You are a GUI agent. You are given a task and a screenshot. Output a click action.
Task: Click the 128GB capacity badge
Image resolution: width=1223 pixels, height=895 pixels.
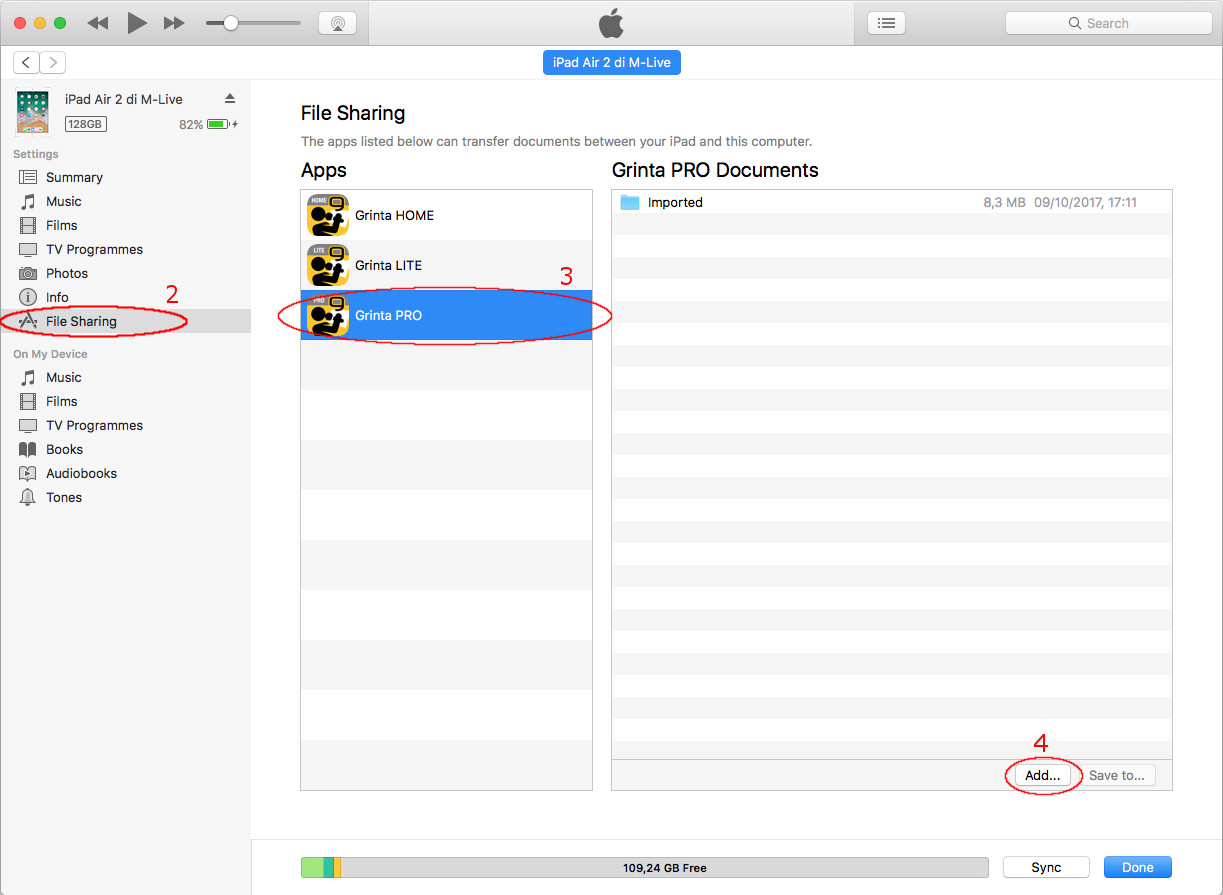click(85, 124)
